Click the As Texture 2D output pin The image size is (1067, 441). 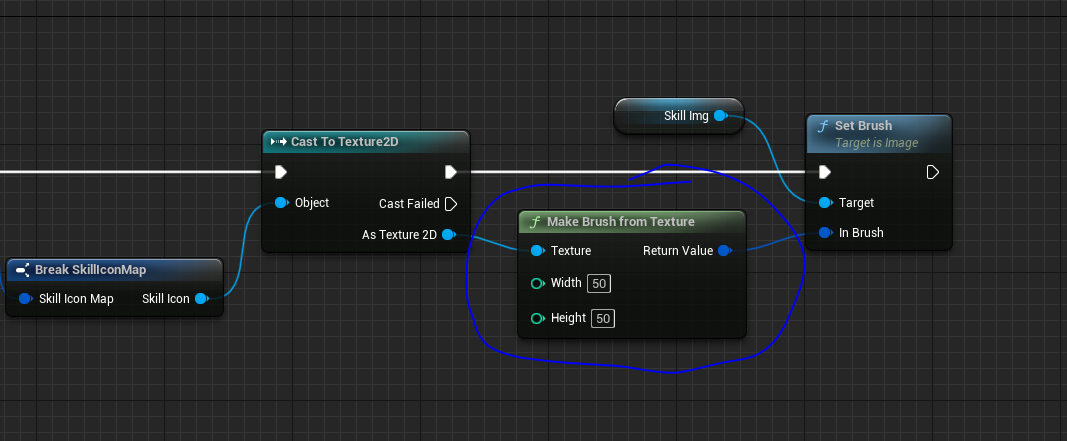448,235
